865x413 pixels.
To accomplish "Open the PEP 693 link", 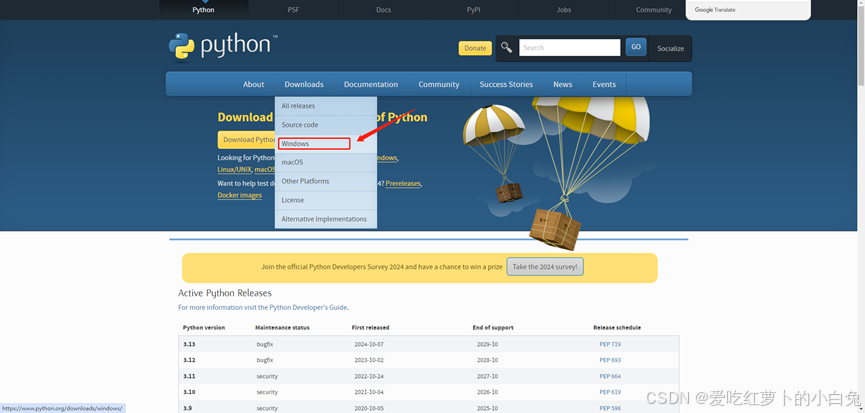I will (610, 360).
